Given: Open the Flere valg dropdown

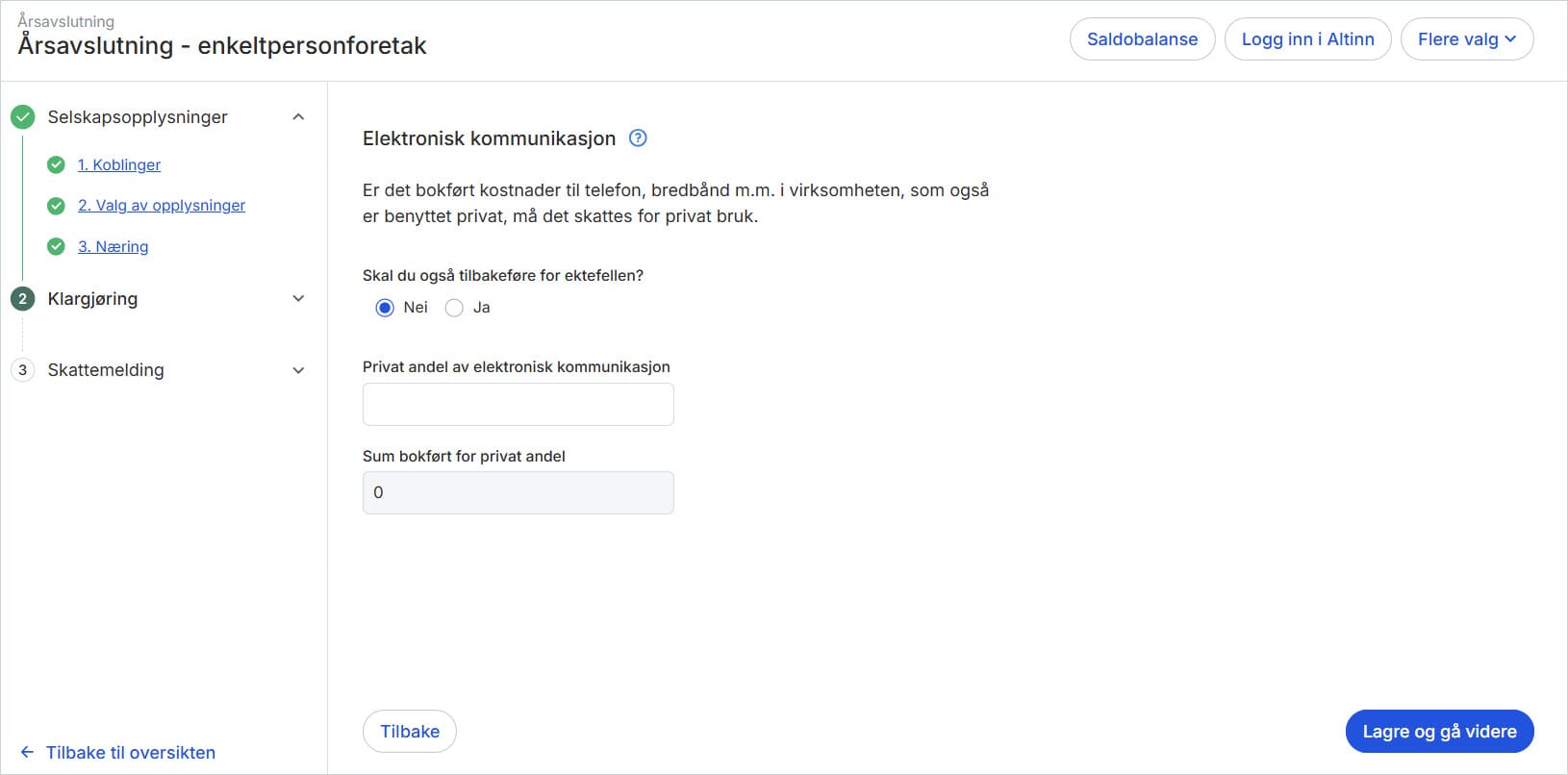Looking at the screenshot, I should pos(1467,39).
